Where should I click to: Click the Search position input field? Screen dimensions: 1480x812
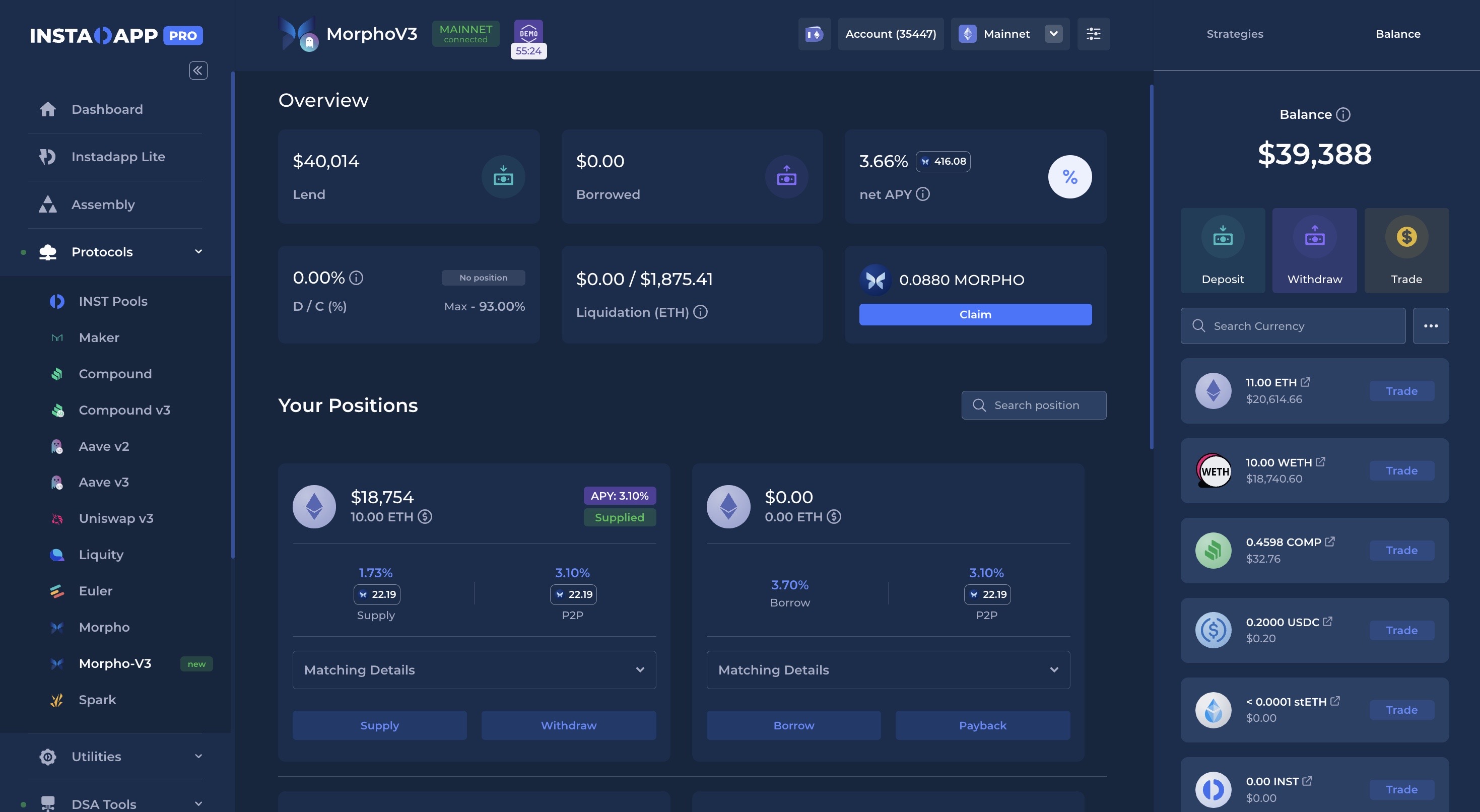(x=1034, y=405)
